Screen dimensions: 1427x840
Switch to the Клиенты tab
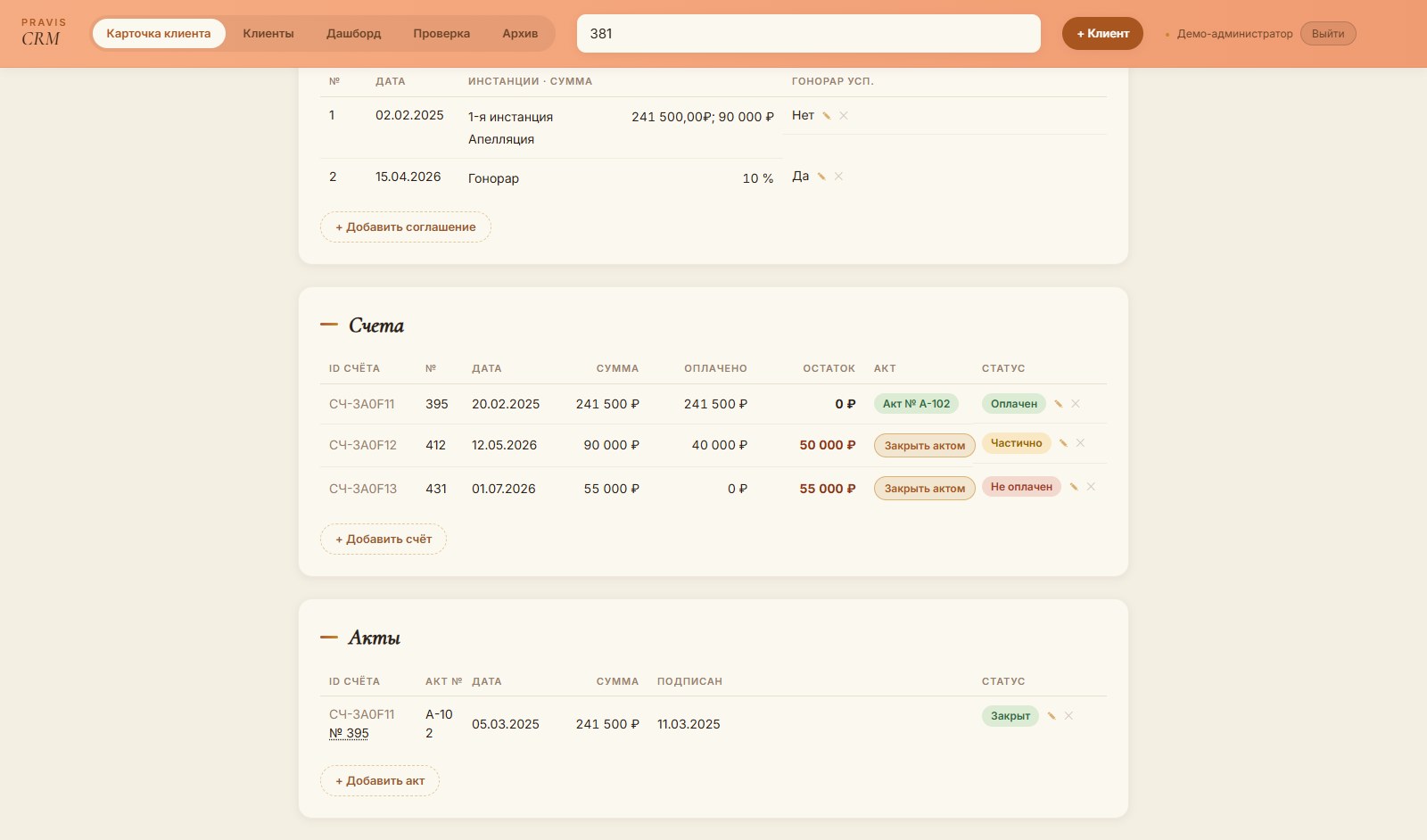tap(268, 34)
